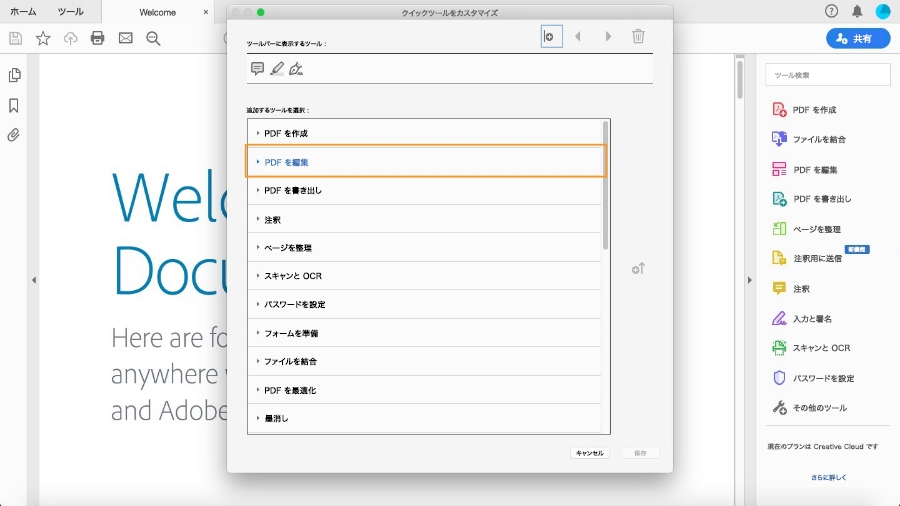This screenshot has width=900, height=506.
Task: Click the キャンセル button
Action: tap(589, 453)
